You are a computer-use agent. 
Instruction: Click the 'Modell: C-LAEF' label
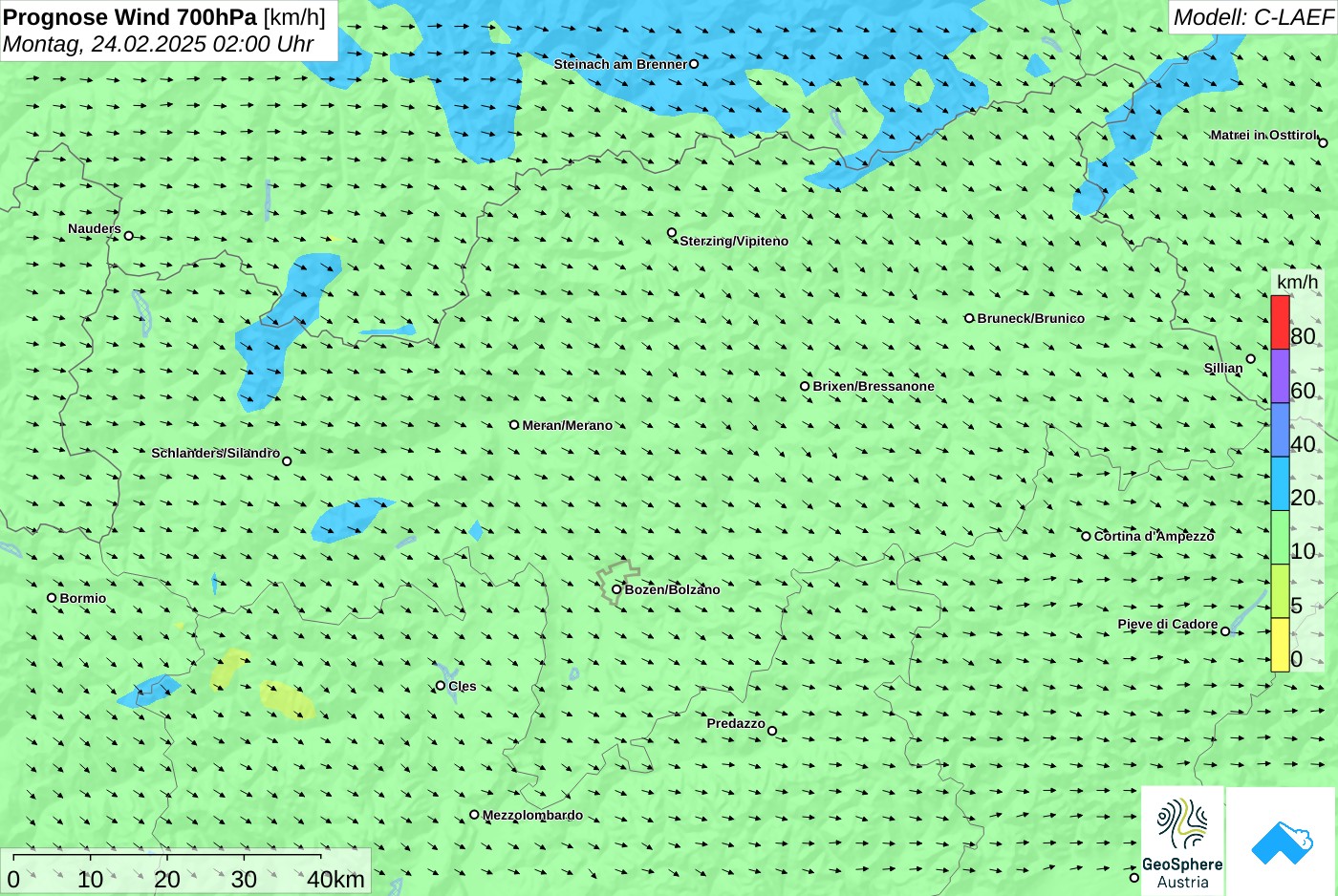1253,17
